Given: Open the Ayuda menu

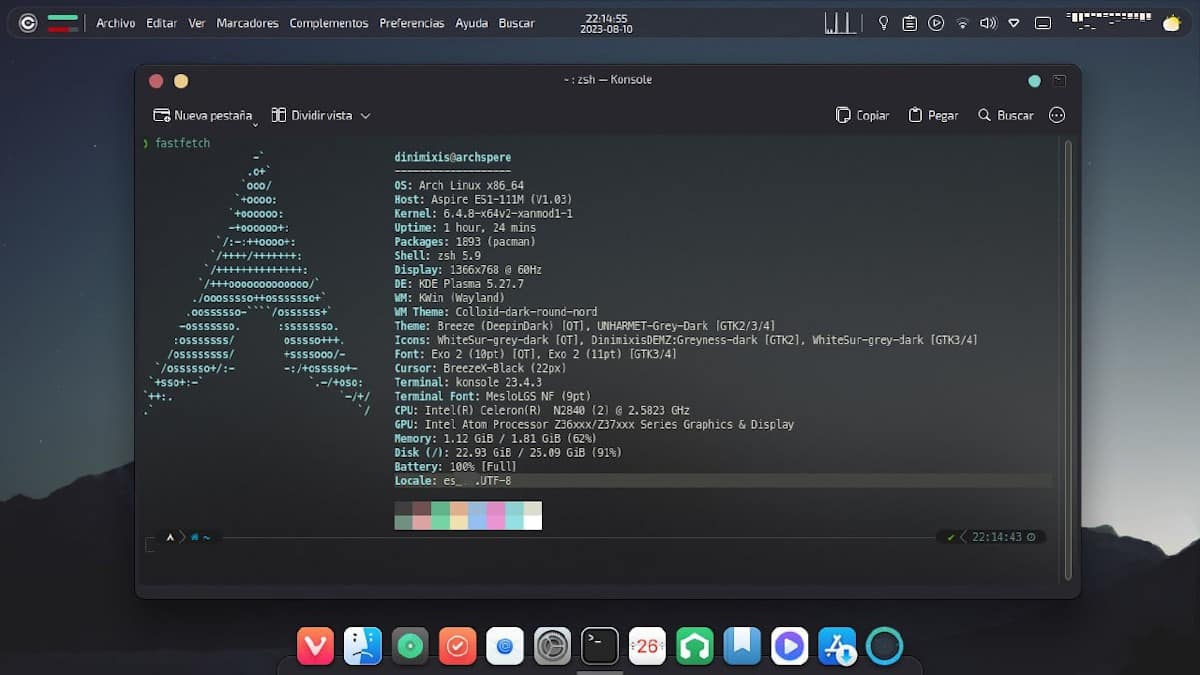Looking at the screenshot, I should pyautogui.click(x=472, y=23).
